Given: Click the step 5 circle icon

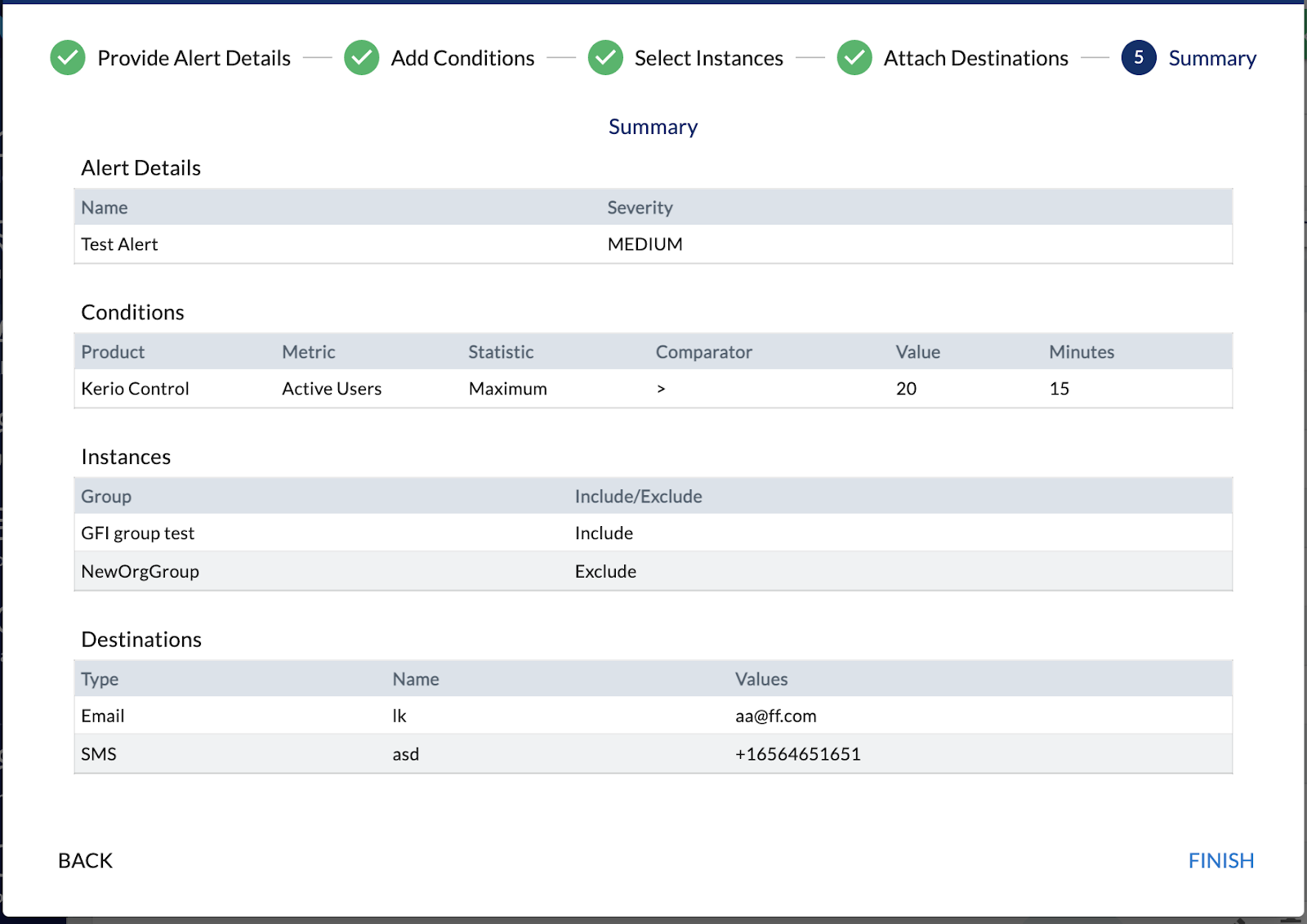Looking at the screenshot, I should pos(1139,58).
